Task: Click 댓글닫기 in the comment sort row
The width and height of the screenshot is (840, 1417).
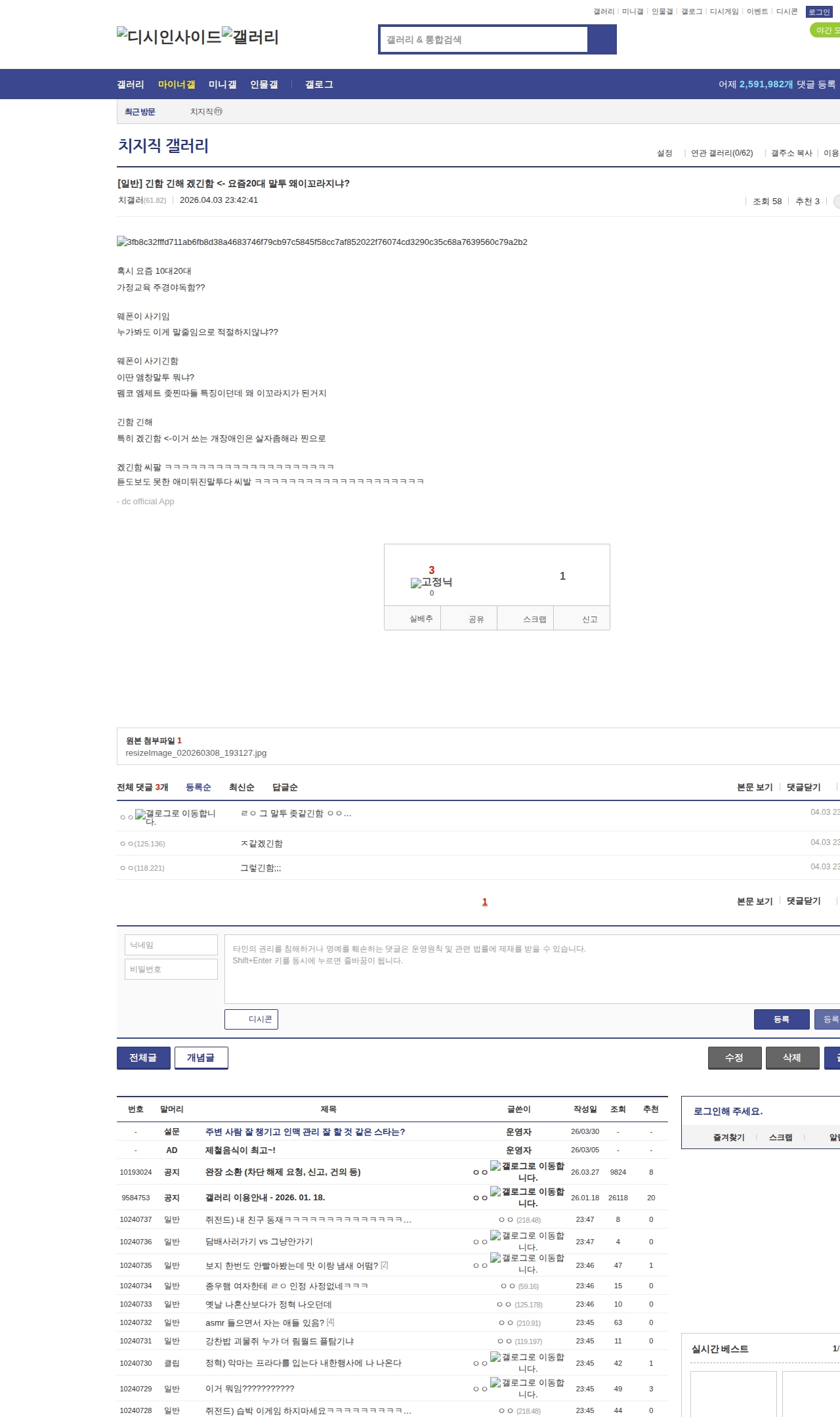Action: pyautogui.click(x=804, y=787)
